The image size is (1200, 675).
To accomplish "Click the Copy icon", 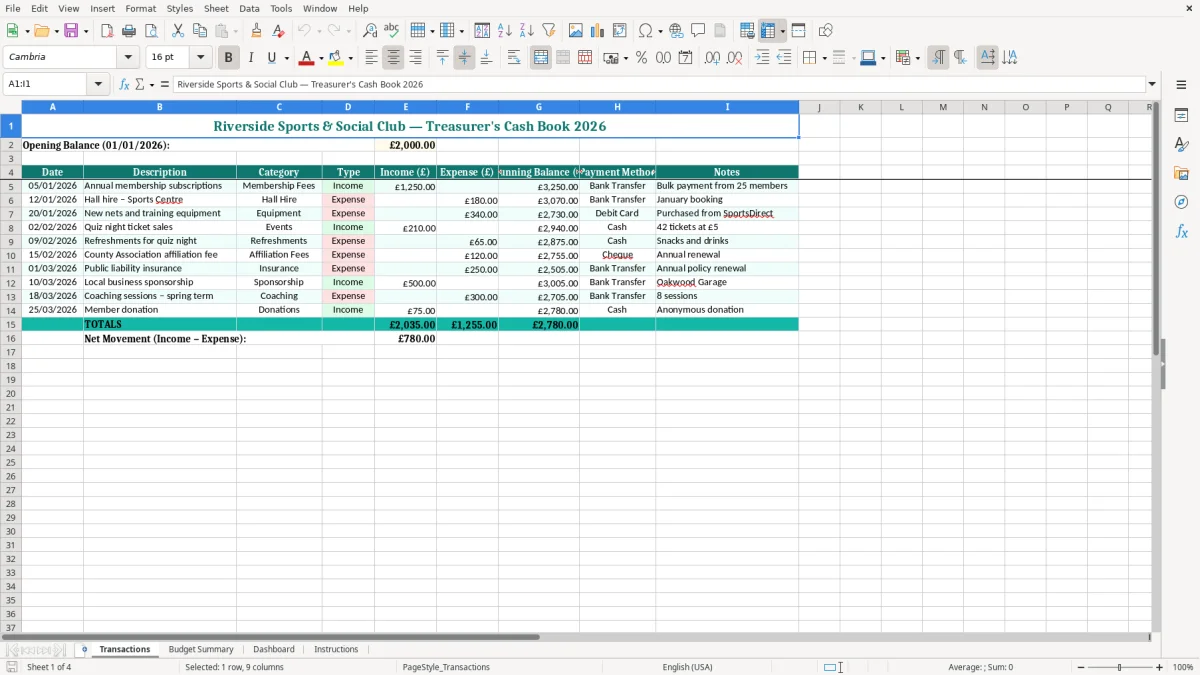I will (200, 31).
